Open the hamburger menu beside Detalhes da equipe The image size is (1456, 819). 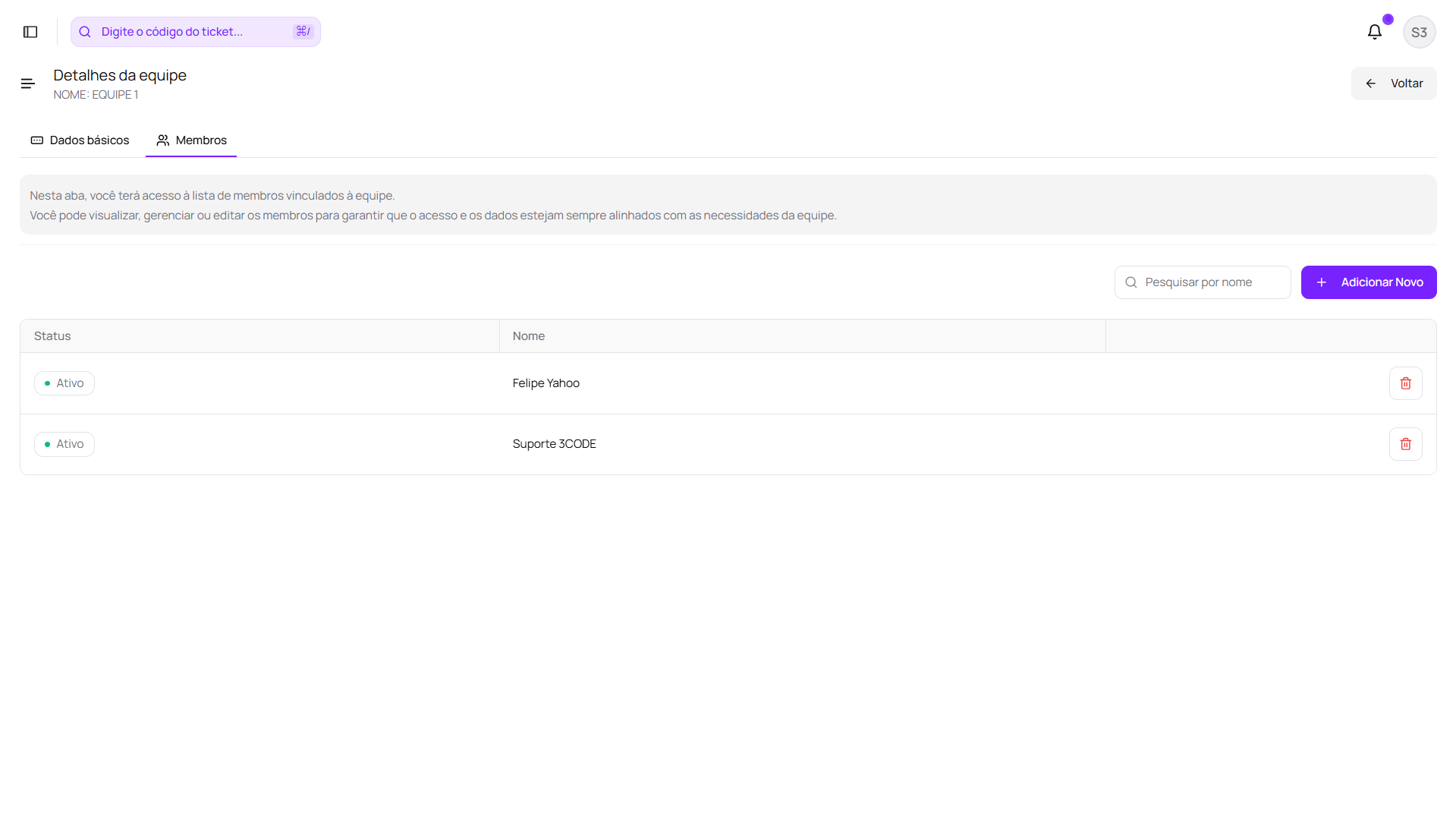28,83
